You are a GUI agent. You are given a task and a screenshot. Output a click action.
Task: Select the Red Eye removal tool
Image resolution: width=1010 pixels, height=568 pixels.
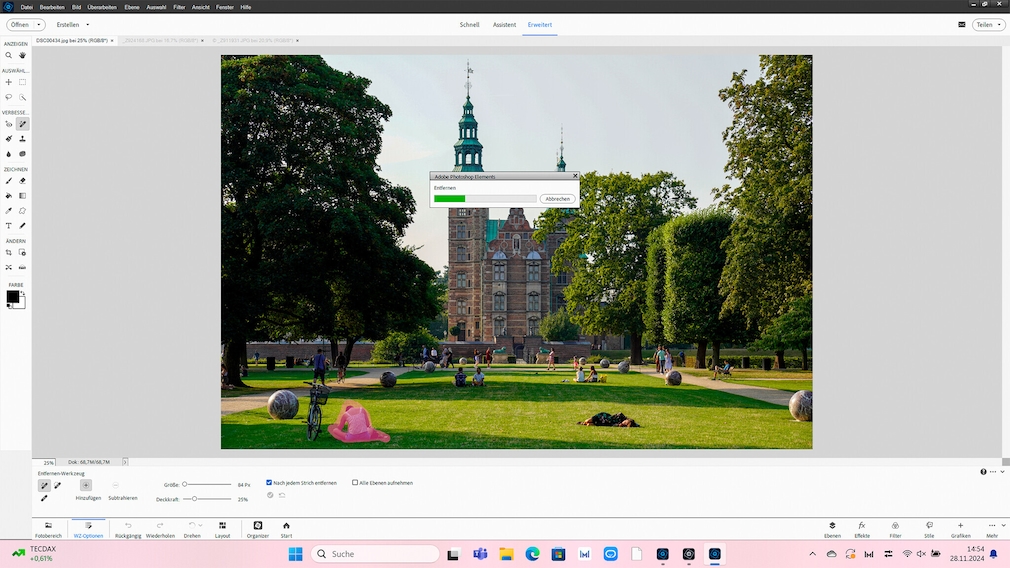[x=8, y=124]
